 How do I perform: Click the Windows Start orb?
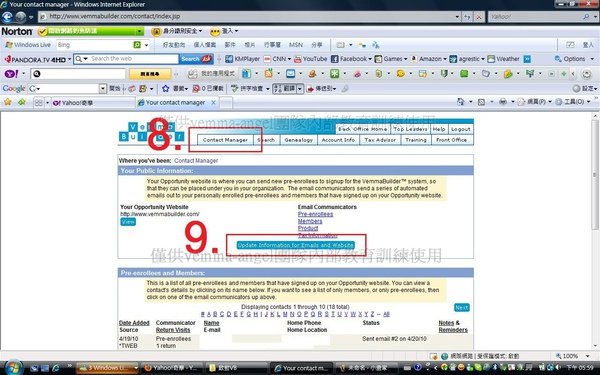[14, 368]
